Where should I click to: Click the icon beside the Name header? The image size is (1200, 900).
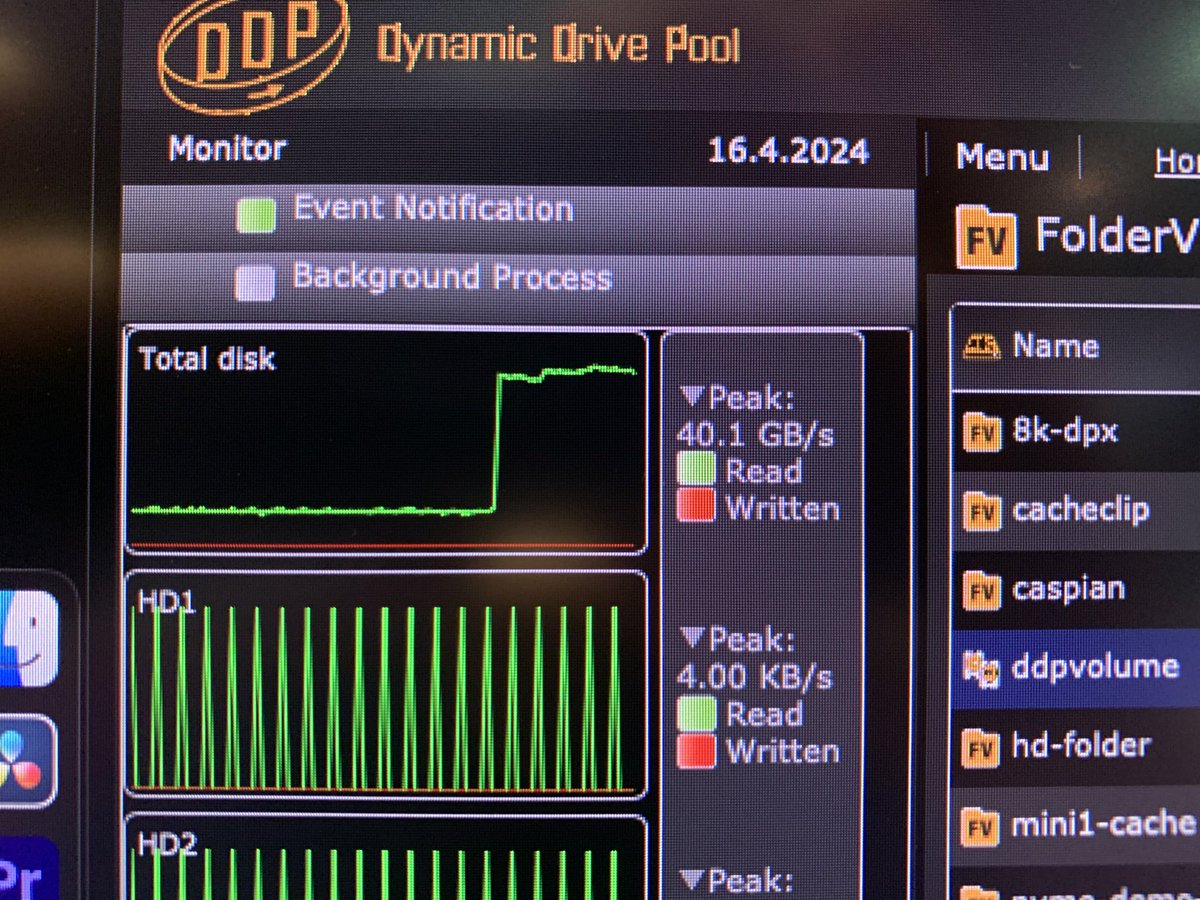pyautogui.click(x=980, y=347)
